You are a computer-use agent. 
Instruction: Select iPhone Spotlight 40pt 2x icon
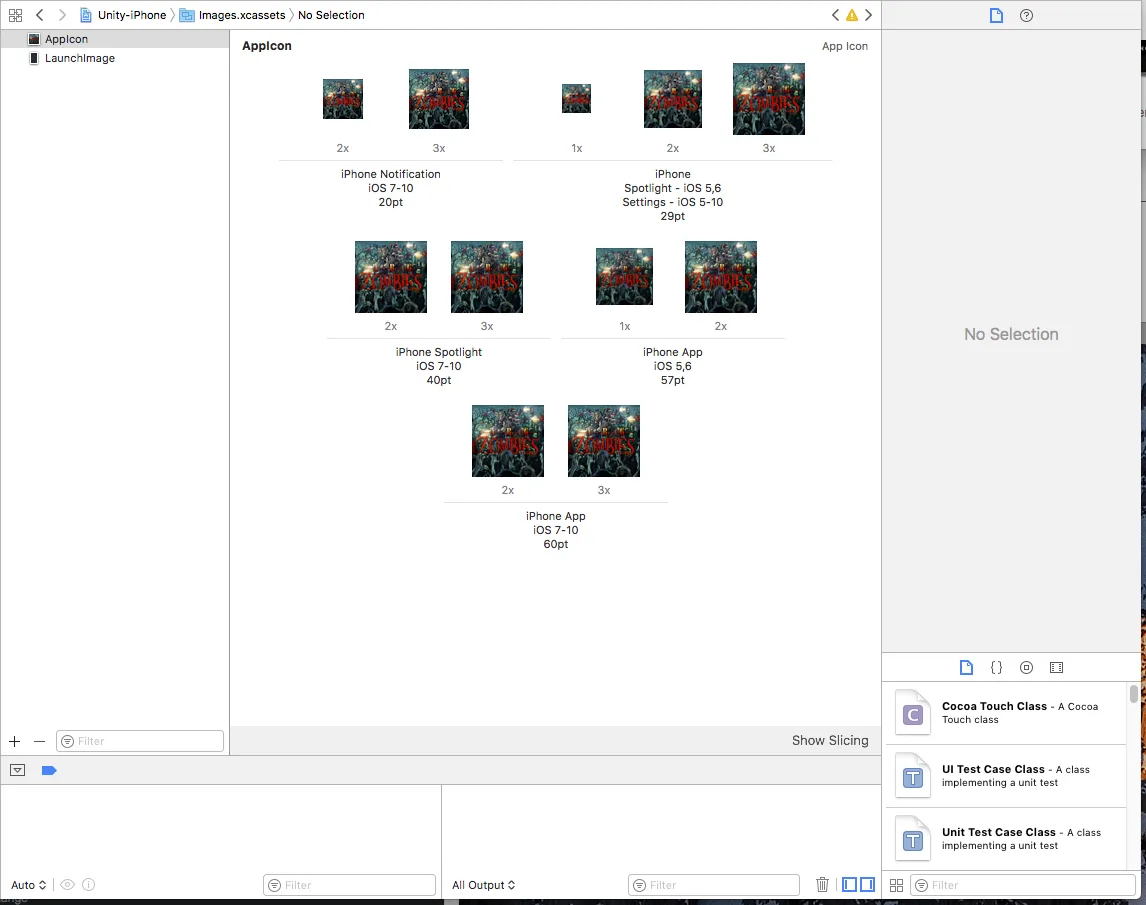(390, 277)
